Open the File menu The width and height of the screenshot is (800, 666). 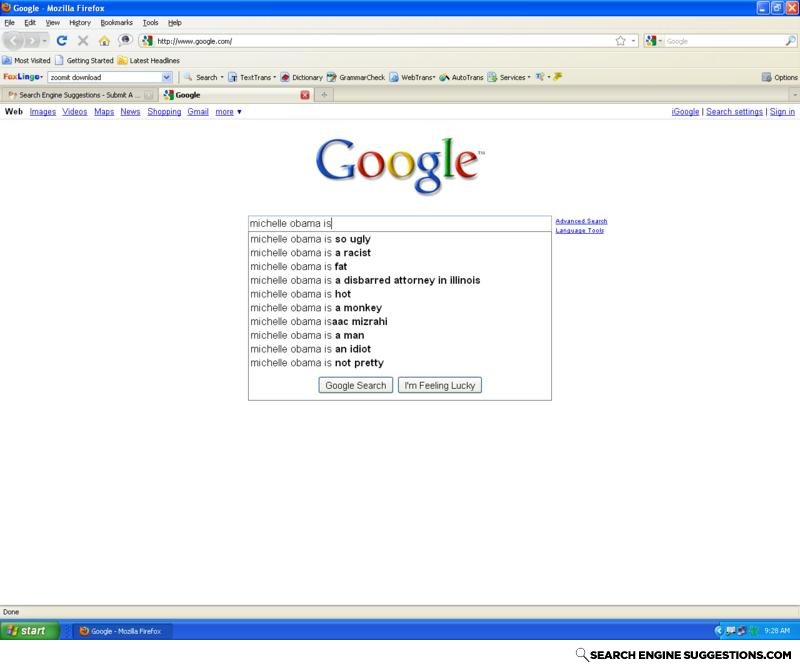point(9,22)
